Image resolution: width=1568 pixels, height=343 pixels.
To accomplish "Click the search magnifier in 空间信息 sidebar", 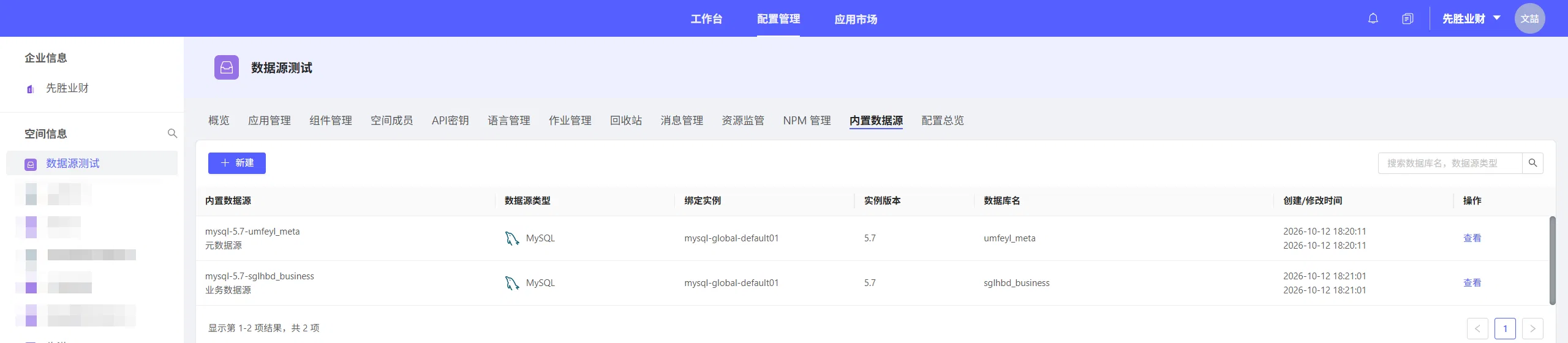I will [172, 134].
